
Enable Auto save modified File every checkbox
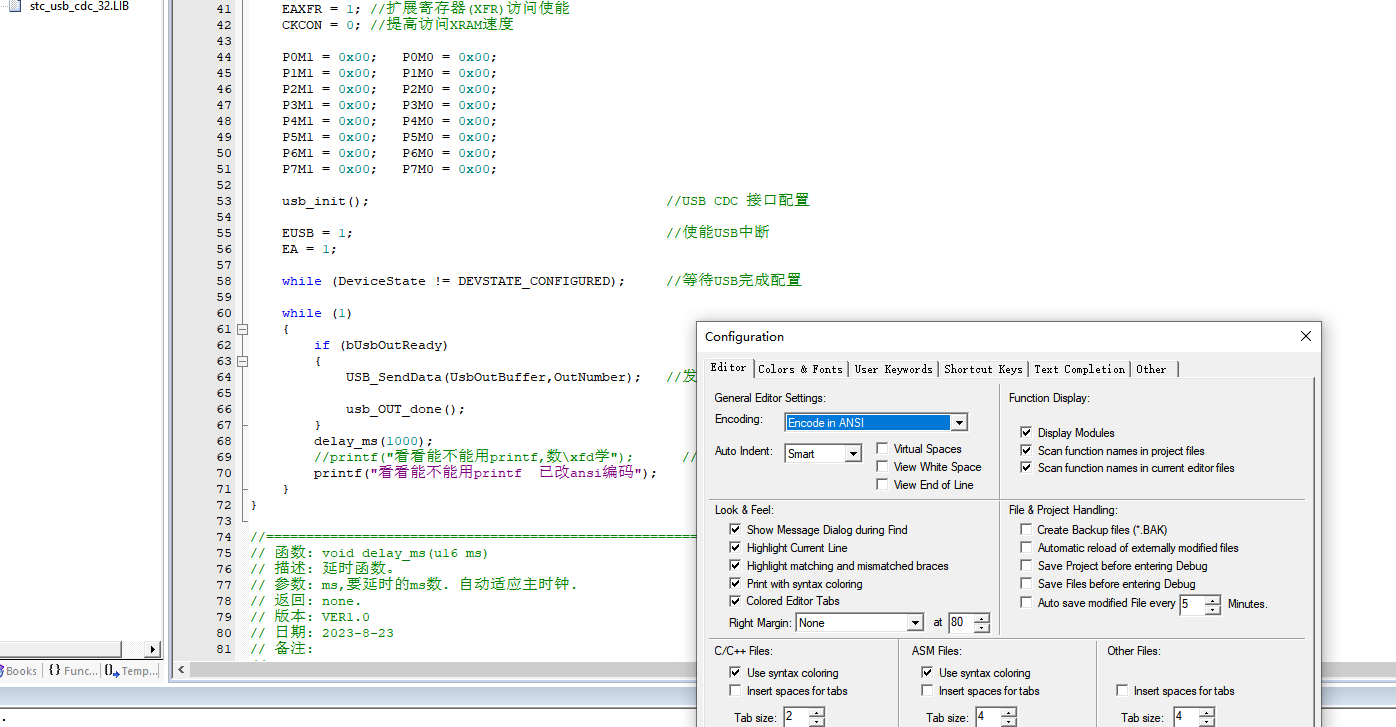[x=1026, y=603]
